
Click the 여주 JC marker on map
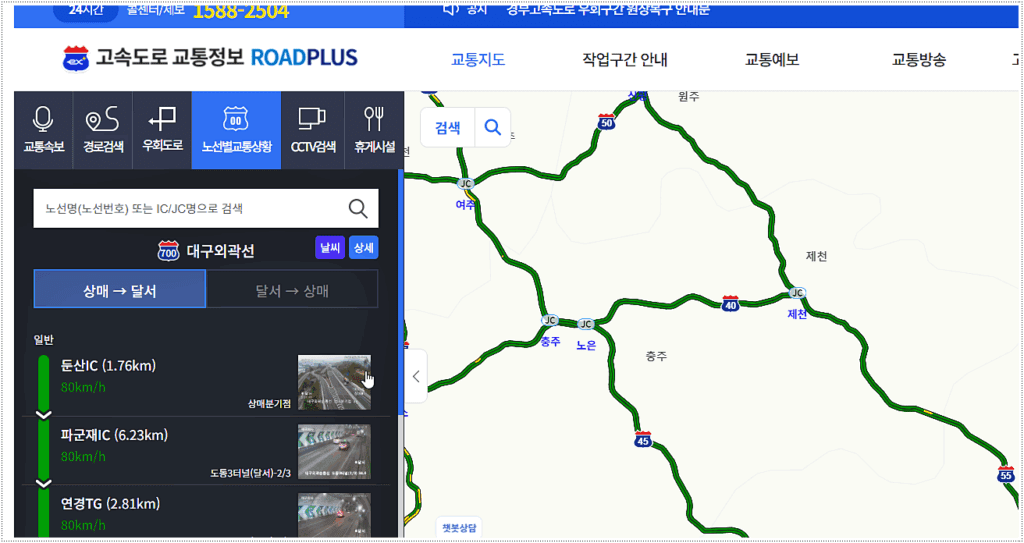click(x=465, y=184)
